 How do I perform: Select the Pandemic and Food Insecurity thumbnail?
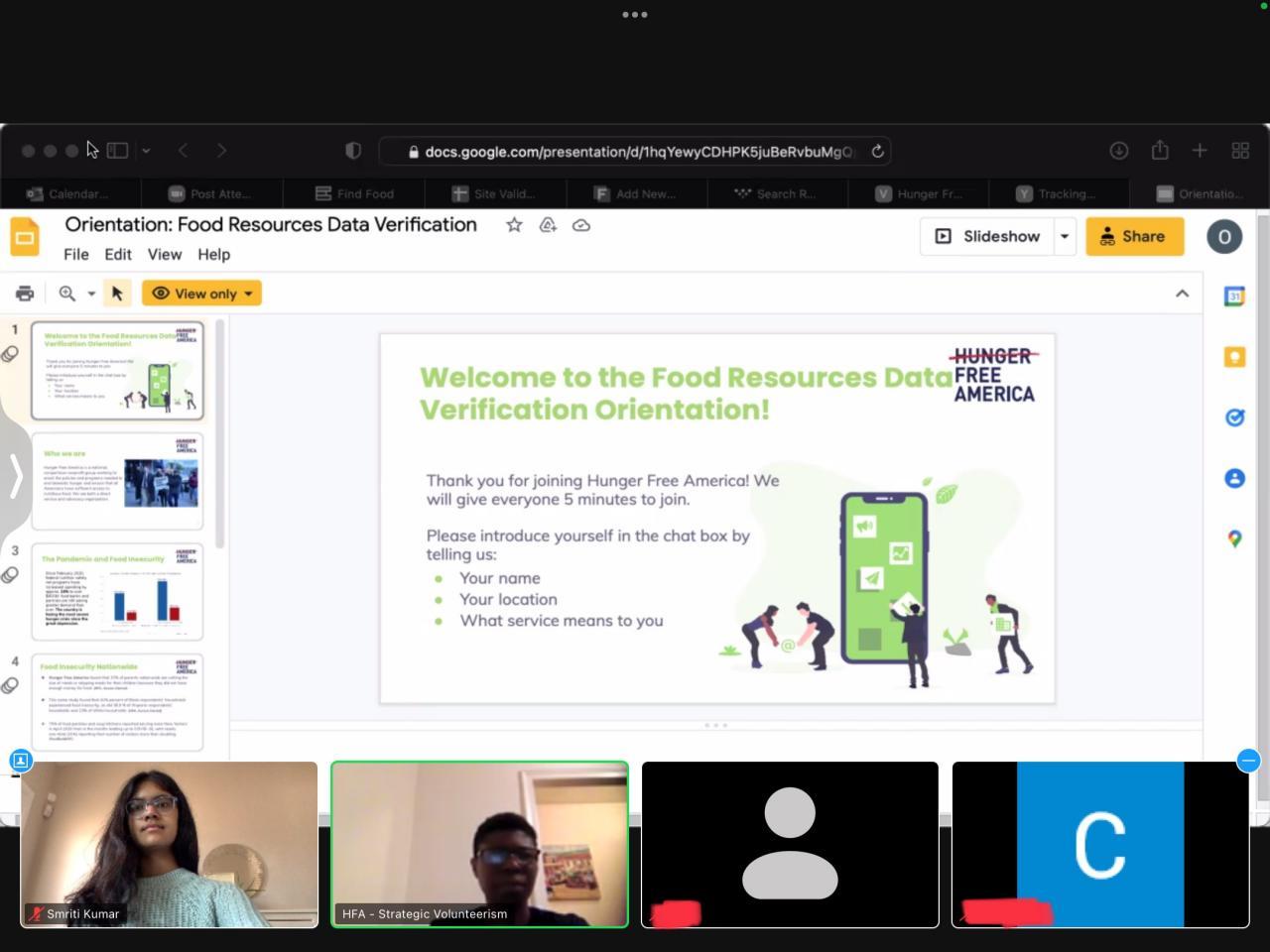[117, 591]
